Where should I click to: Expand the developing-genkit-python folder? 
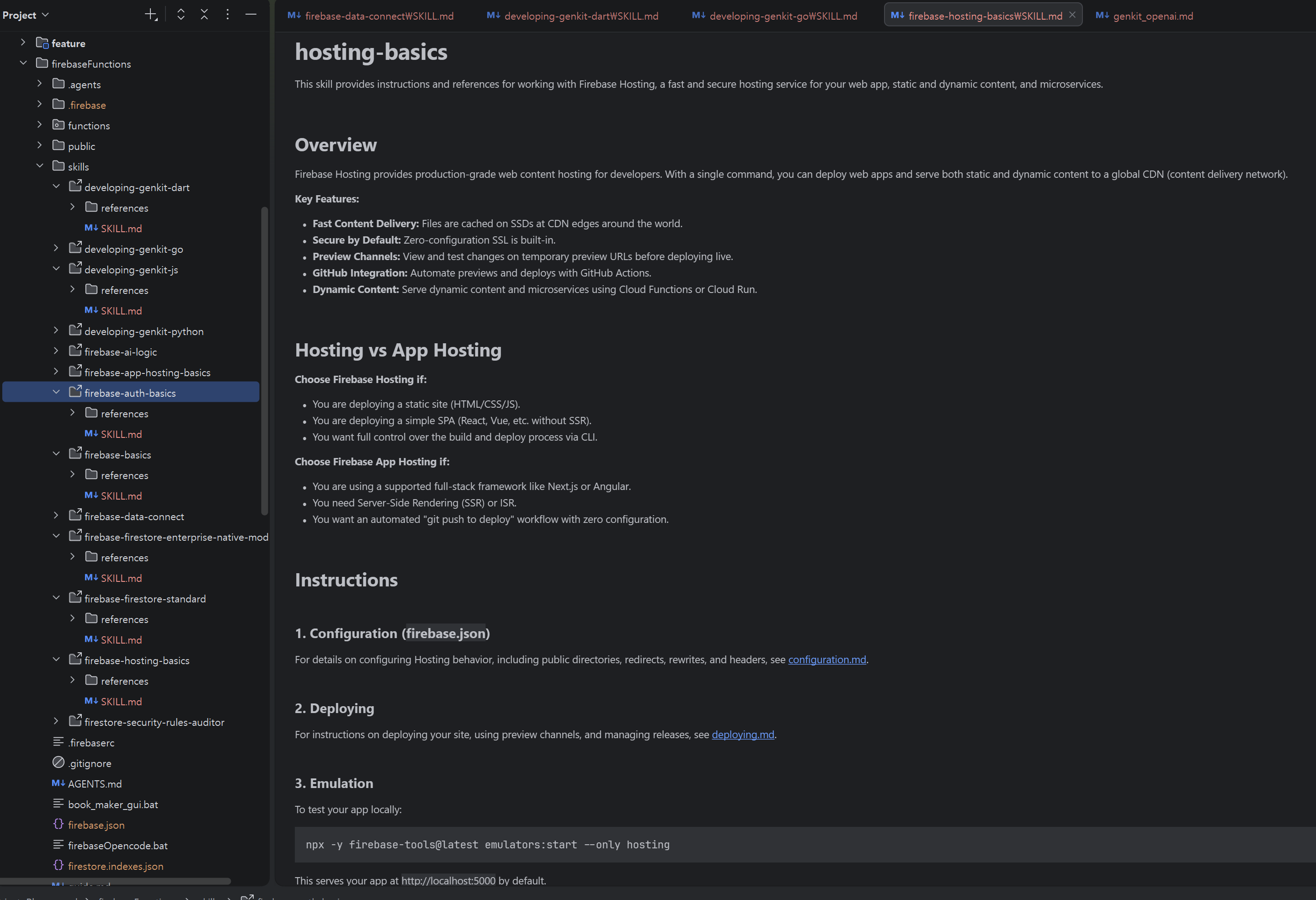(x=56, y=330)
